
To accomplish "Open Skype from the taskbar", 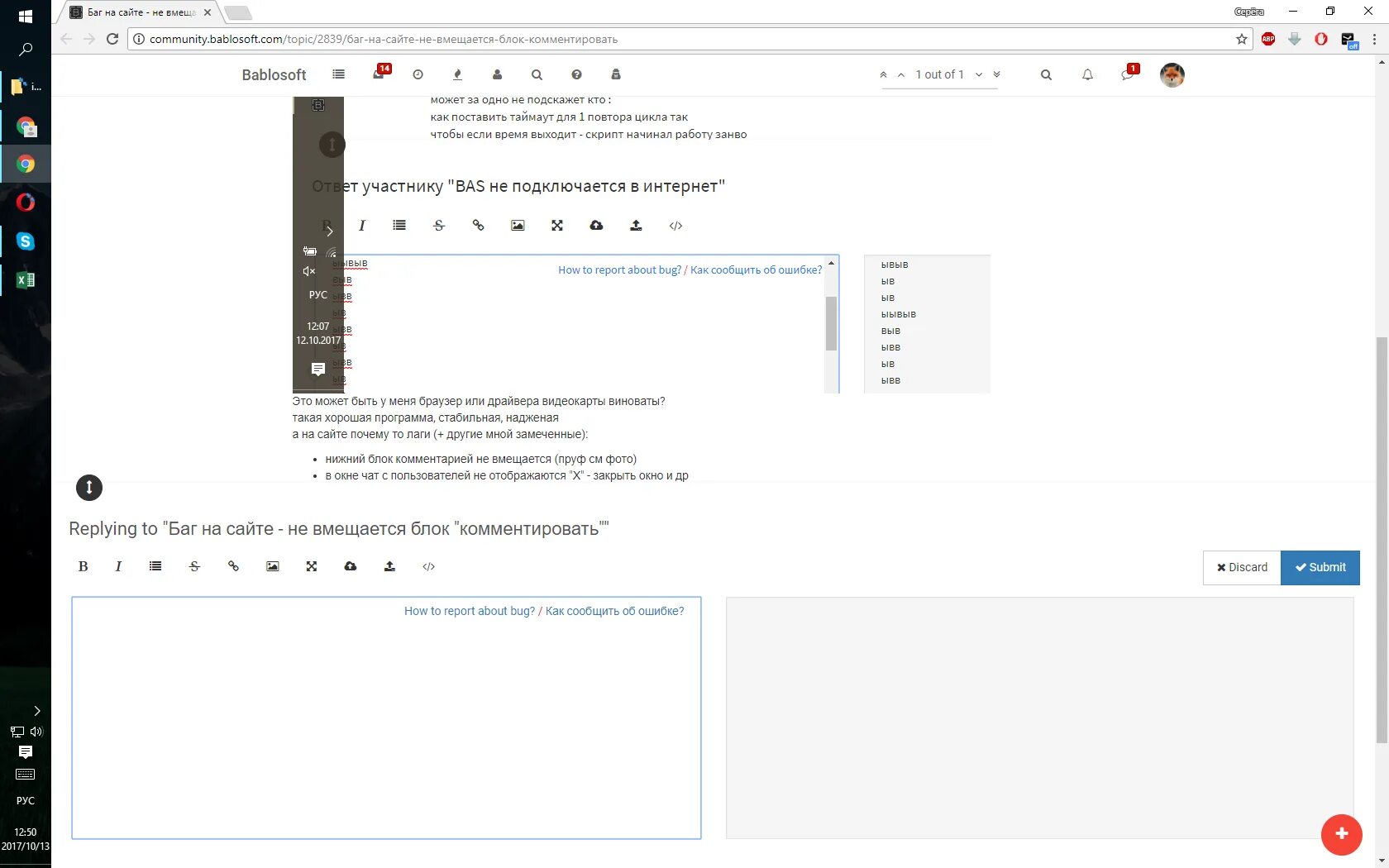I will 26,241.
